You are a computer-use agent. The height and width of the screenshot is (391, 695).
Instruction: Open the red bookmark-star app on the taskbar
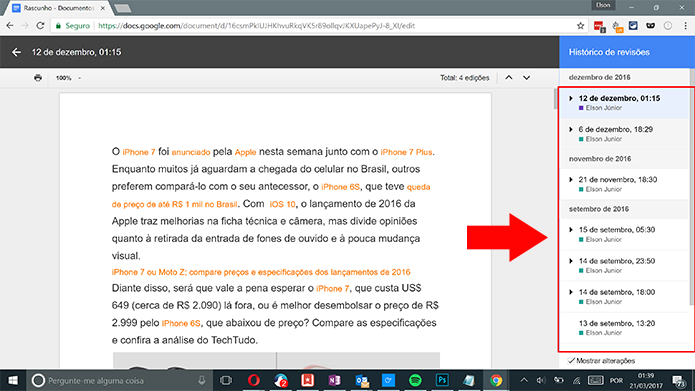click(307, 380)
